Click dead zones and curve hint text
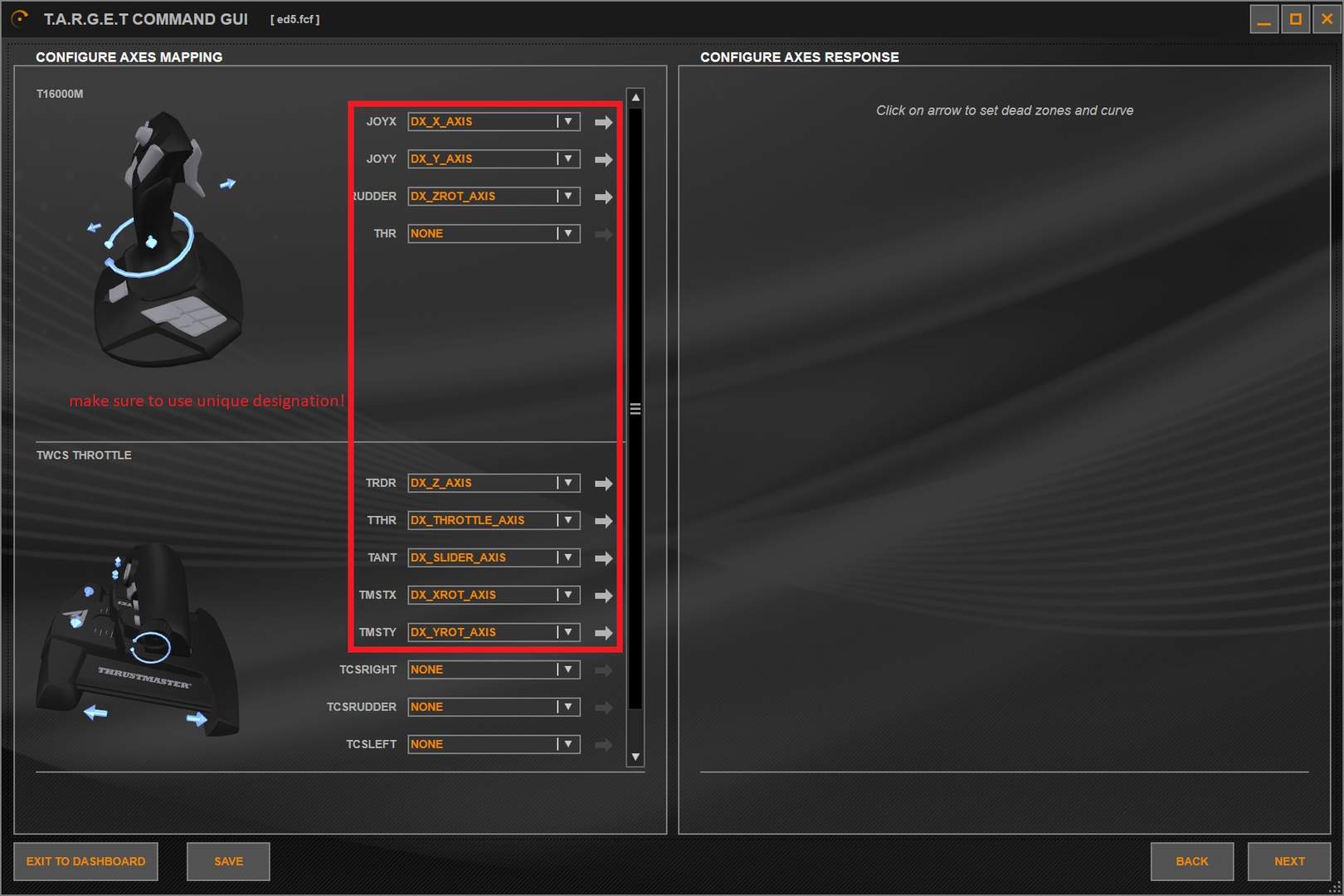 click(1005, 110)
